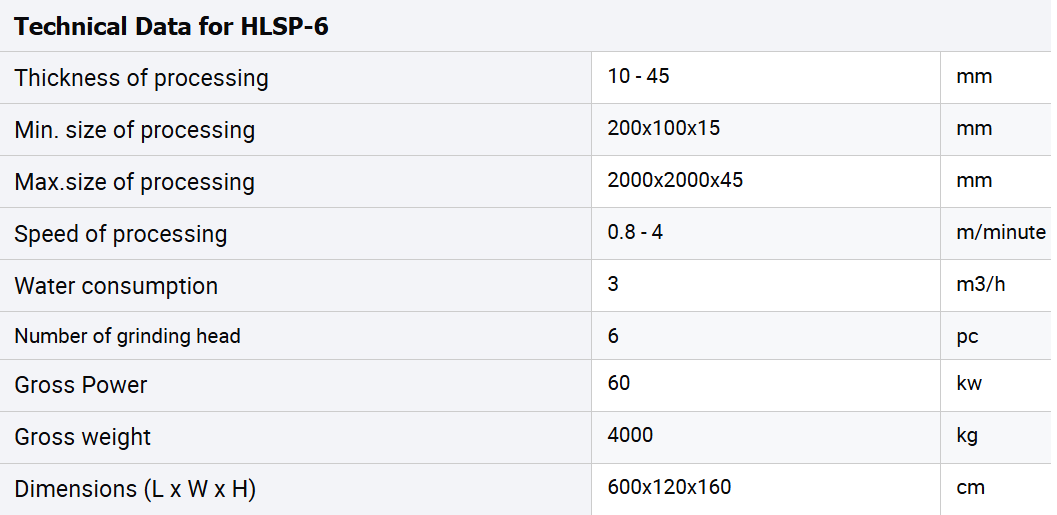Screen dimensions: 1057x515
Task: Select the '0.8 - 4' speed value
Action: [x=635, y=232]
